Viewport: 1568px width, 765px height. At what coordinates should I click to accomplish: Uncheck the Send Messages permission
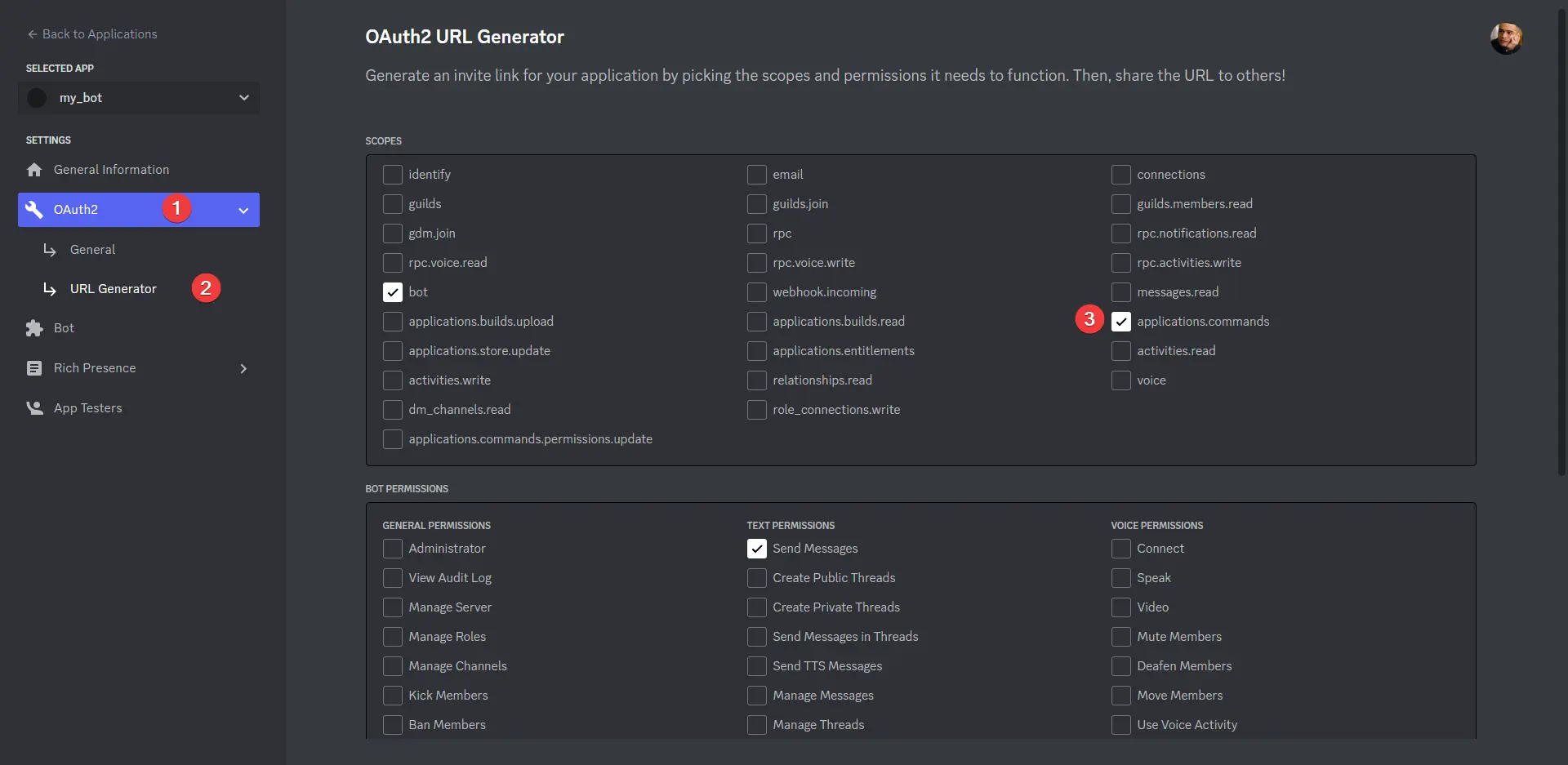(x=757, y=549)
